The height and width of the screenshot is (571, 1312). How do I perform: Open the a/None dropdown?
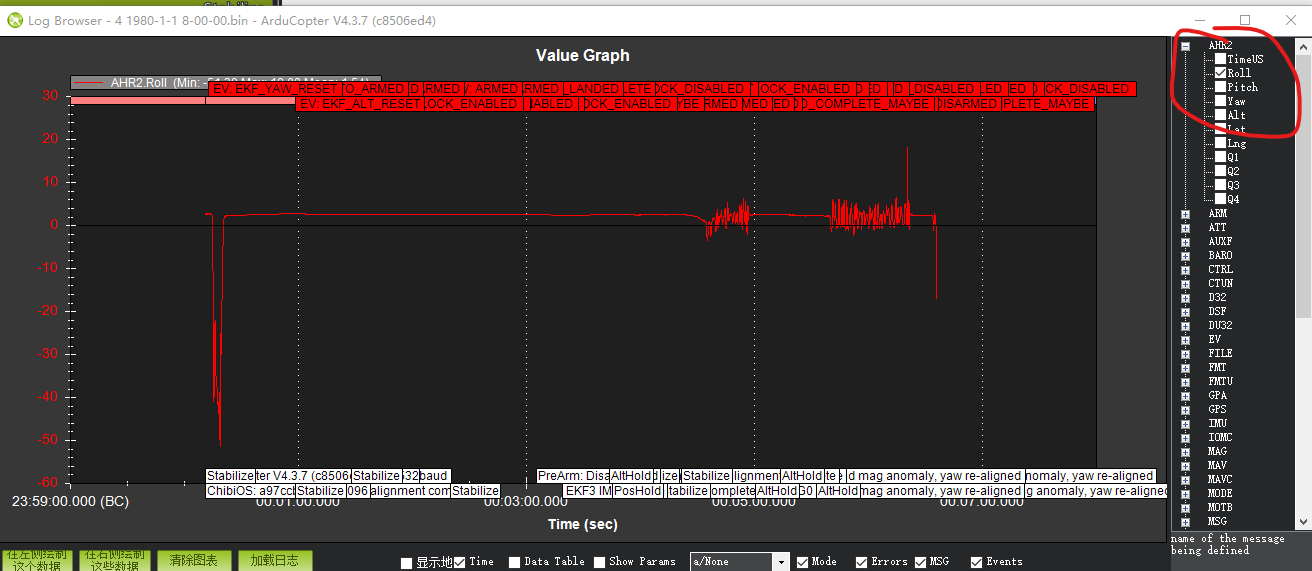740,562
